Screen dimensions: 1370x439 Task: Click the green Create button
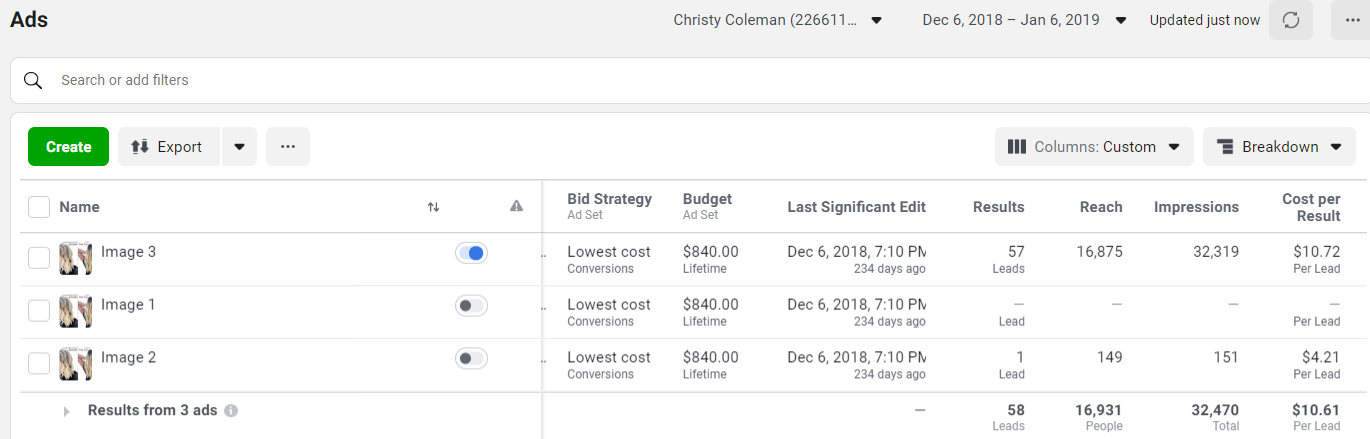68,147
